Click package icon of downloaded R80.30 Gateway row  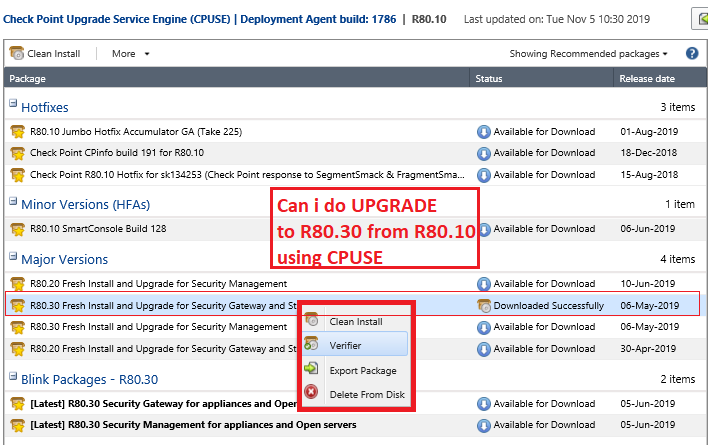18,306
